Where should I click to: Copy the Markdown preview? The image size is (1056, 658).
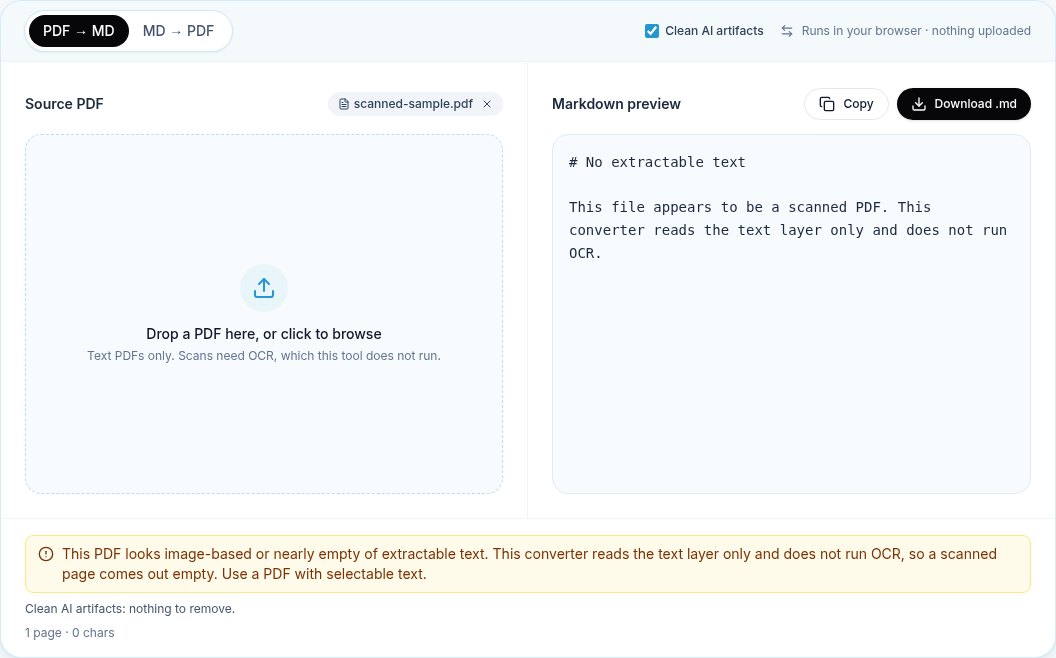click(x=846, y=104)
